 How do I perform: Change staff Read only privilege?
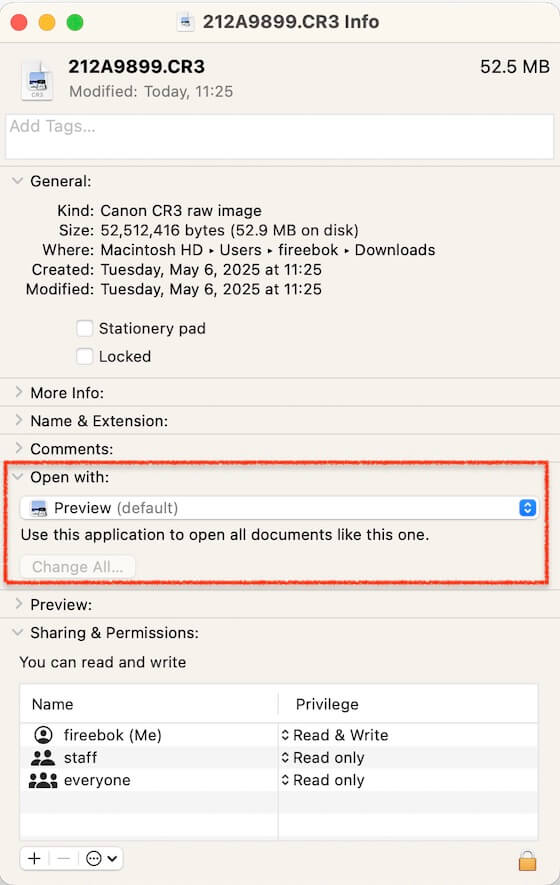(323, 757)
